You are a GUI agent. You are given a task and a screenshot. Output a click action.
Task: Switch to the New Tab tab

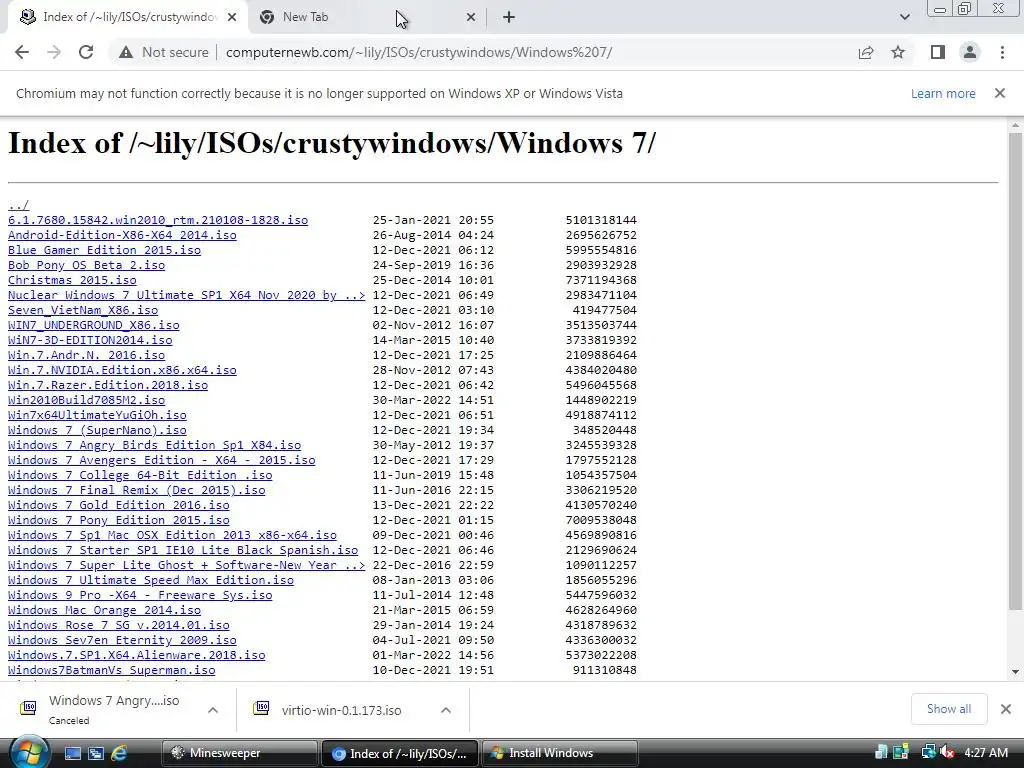(366, 18)
